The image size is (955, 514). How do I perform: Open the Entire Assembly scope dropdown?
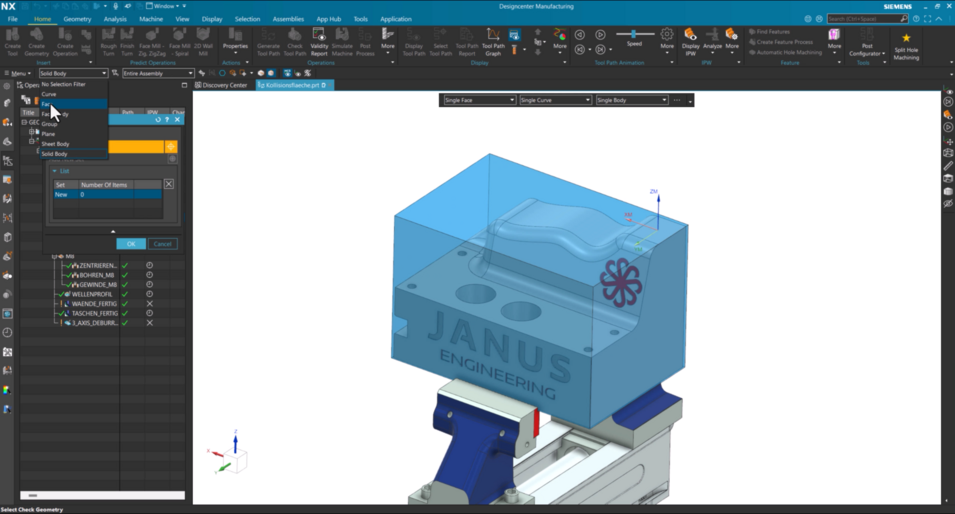(158, 73)
